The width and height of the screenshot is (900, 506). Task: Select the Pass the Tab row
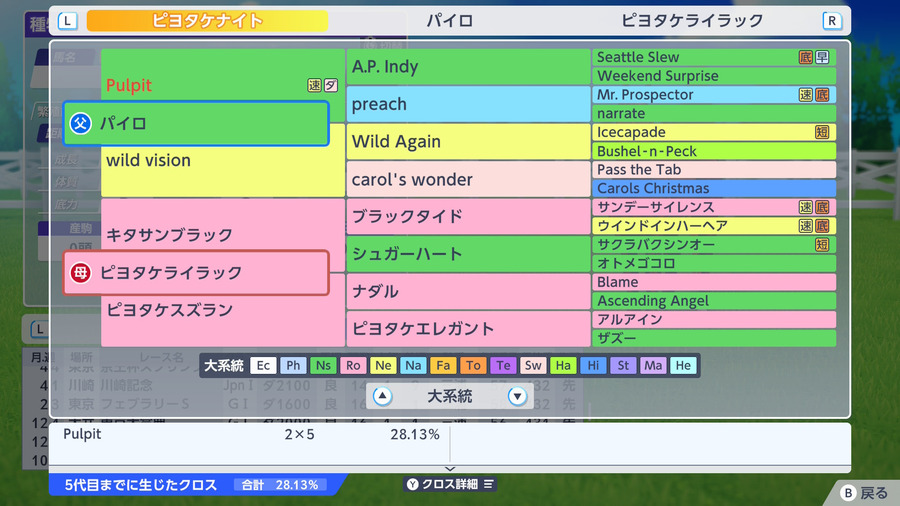[x=714, y=170]
